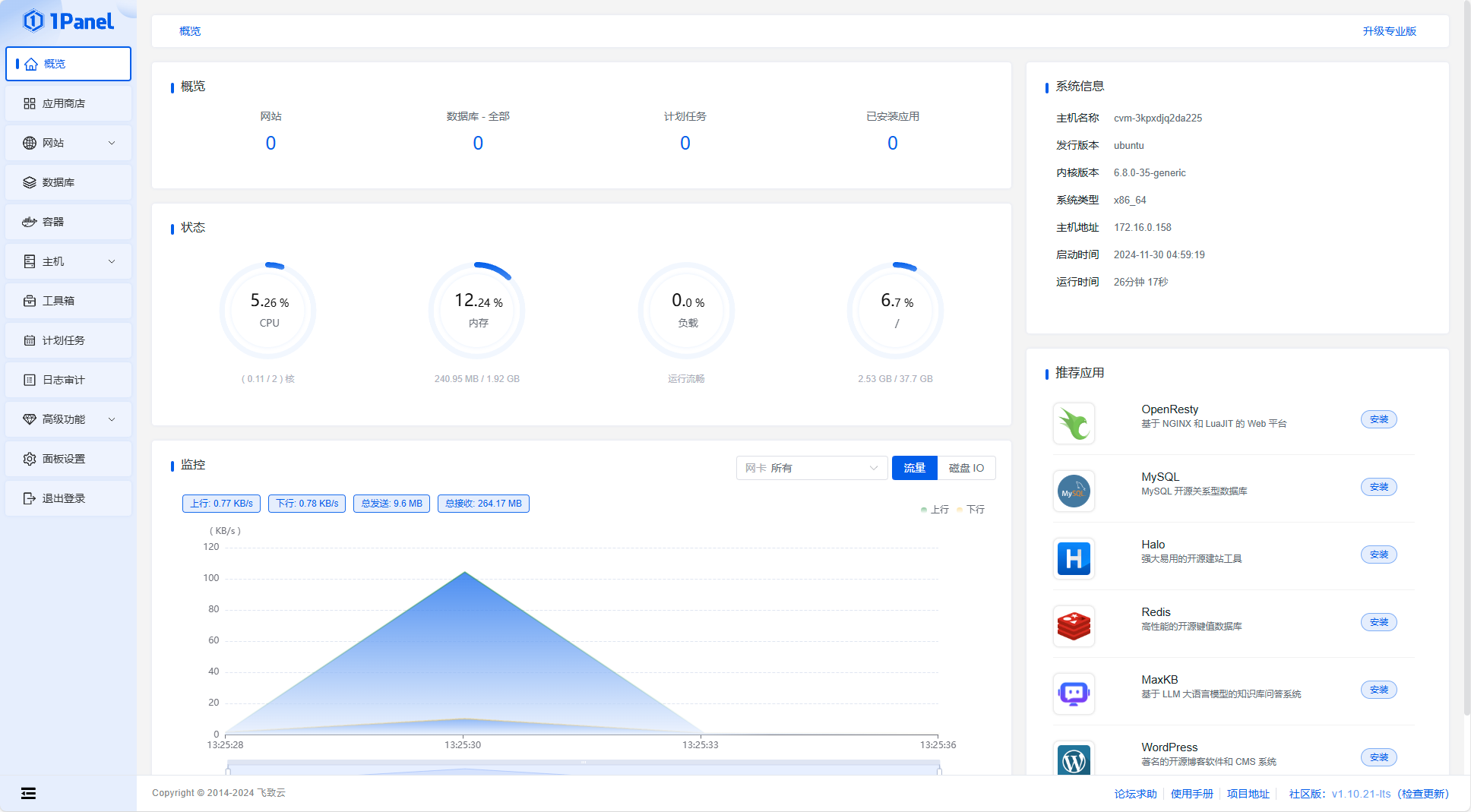Screen dimensions: 1471x812
Task: Expand the 主机 sidebar submenu chevron
Action: click(x=112, y=261)
